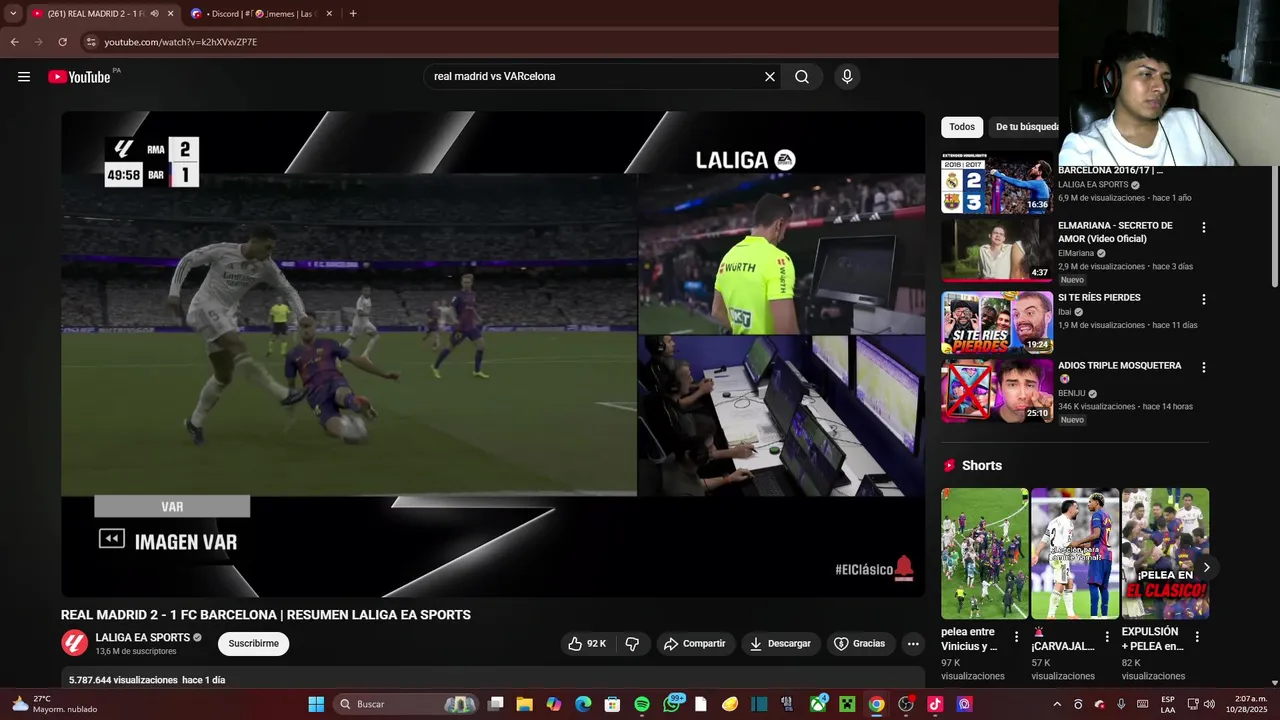
Task: Mute the YouTube tab via speaker icon
Action: (154, 14)
